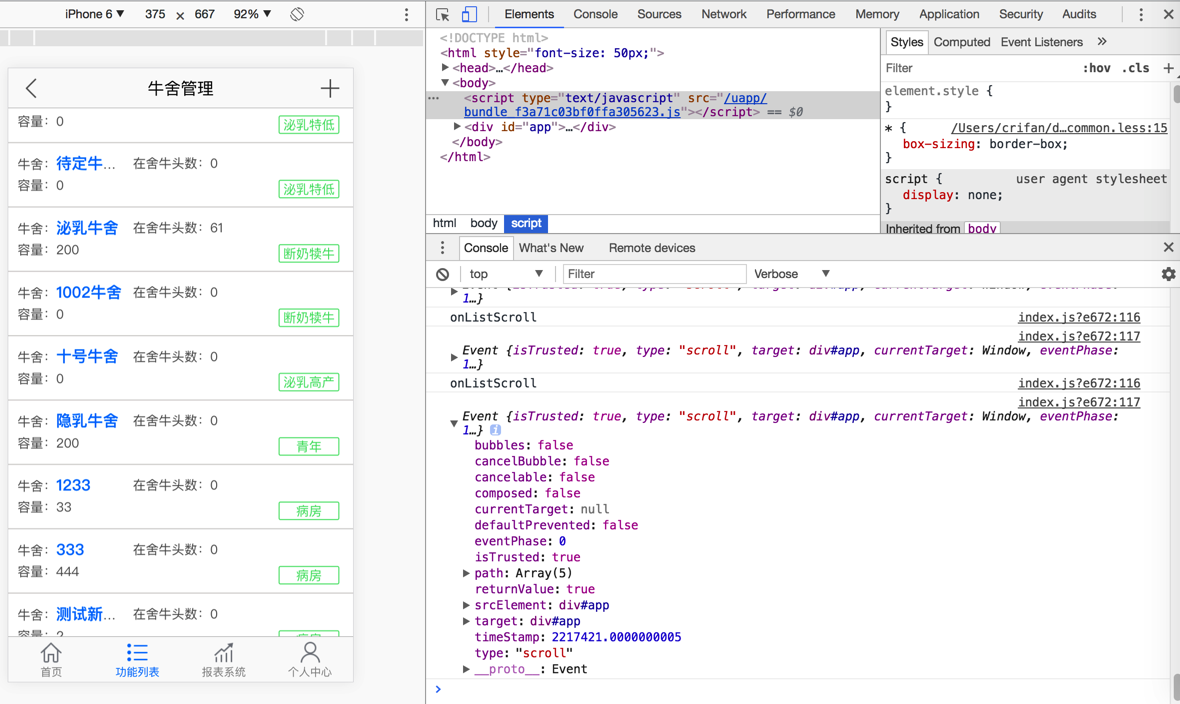
Task: Click the clear console icon
Action: click(443, 274)
